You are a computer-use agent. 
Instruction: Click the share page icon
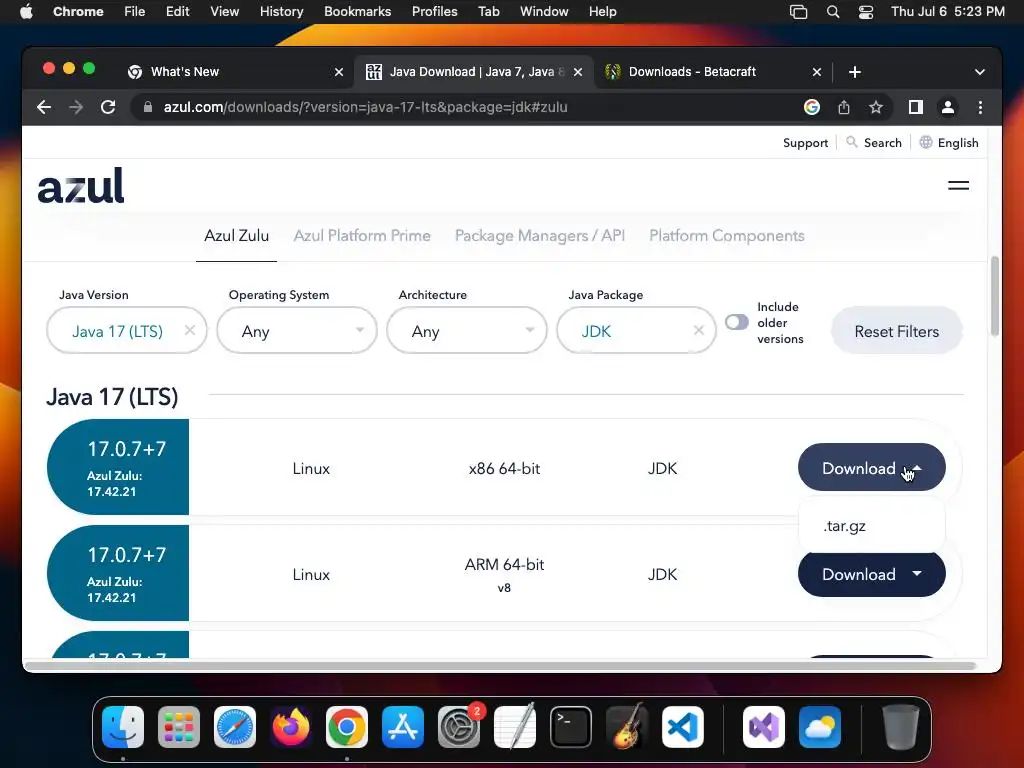844,107
